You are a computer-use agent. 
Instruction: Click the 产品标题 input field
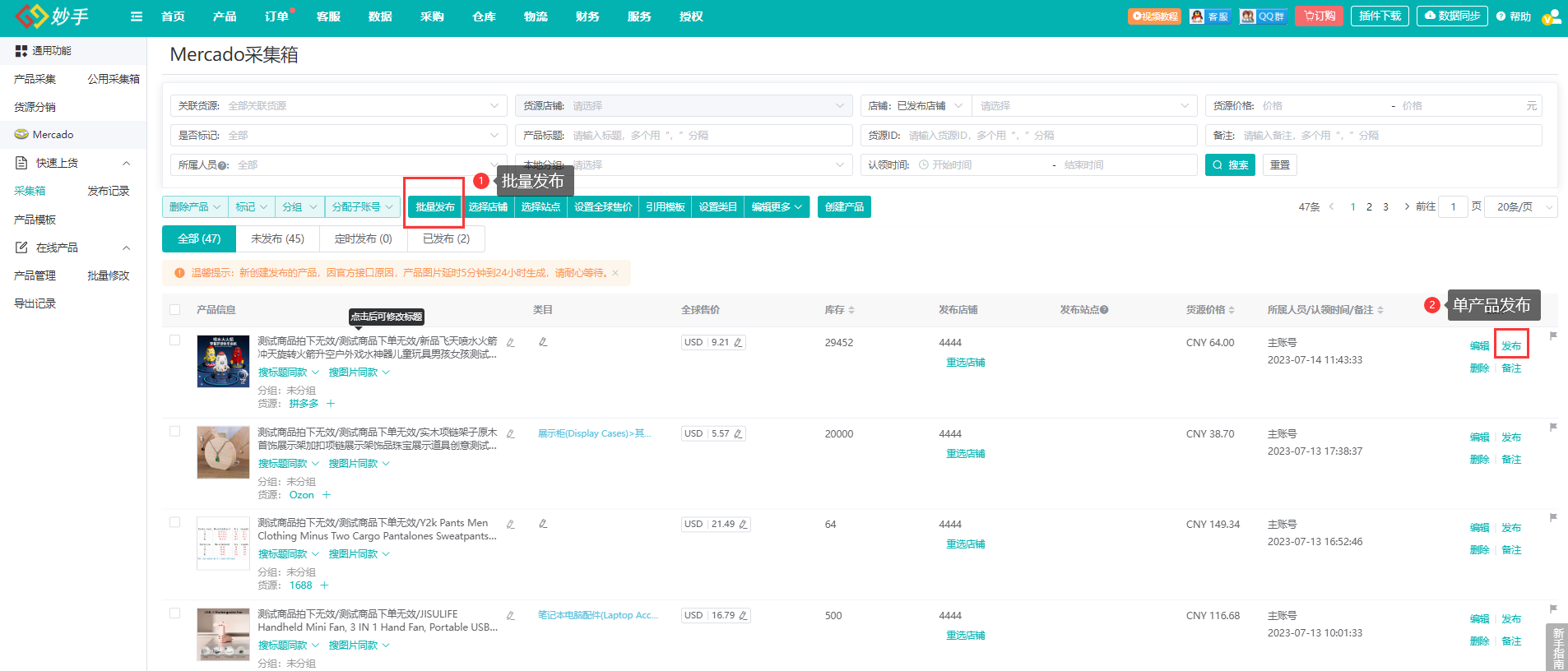pos(707,136)
